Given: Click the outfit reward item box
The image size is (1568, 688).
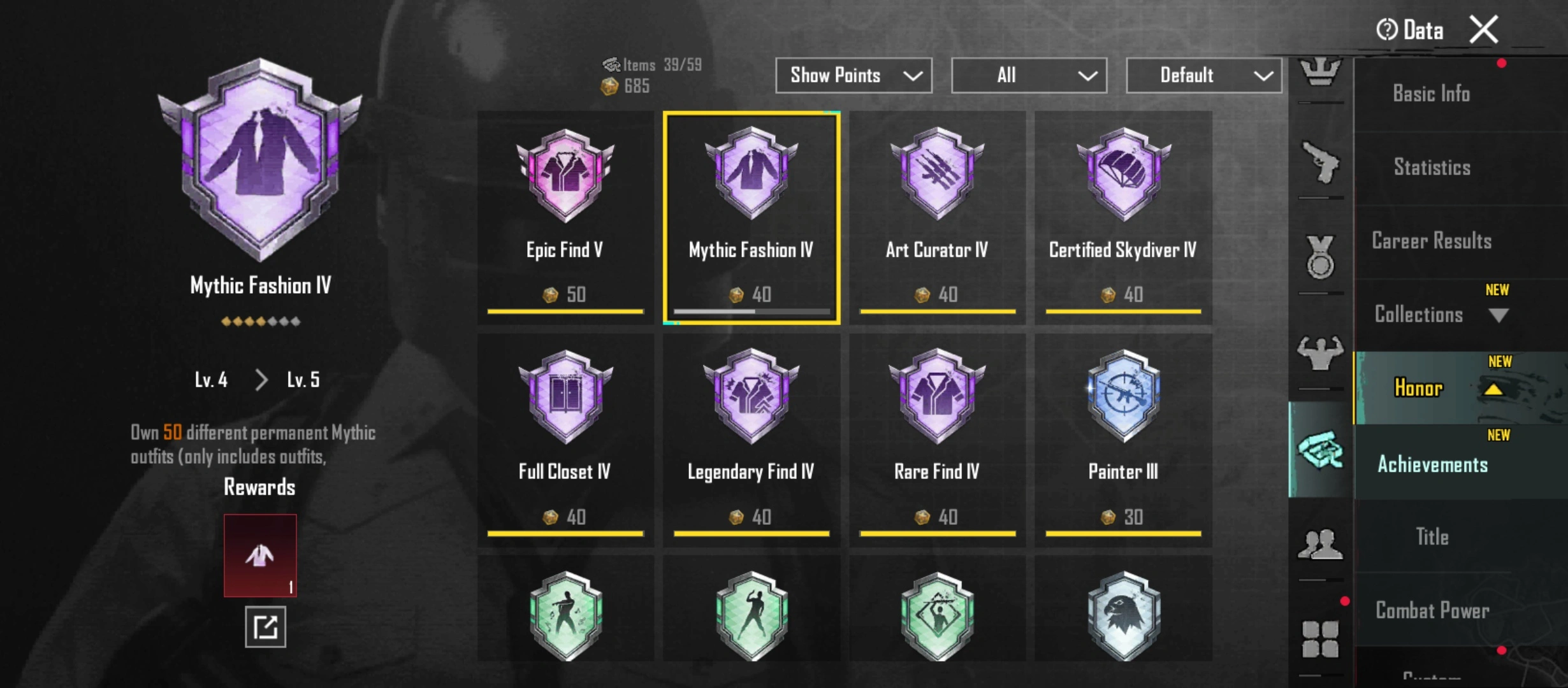Looking at the screenshot, I should [x=260, y=555].
